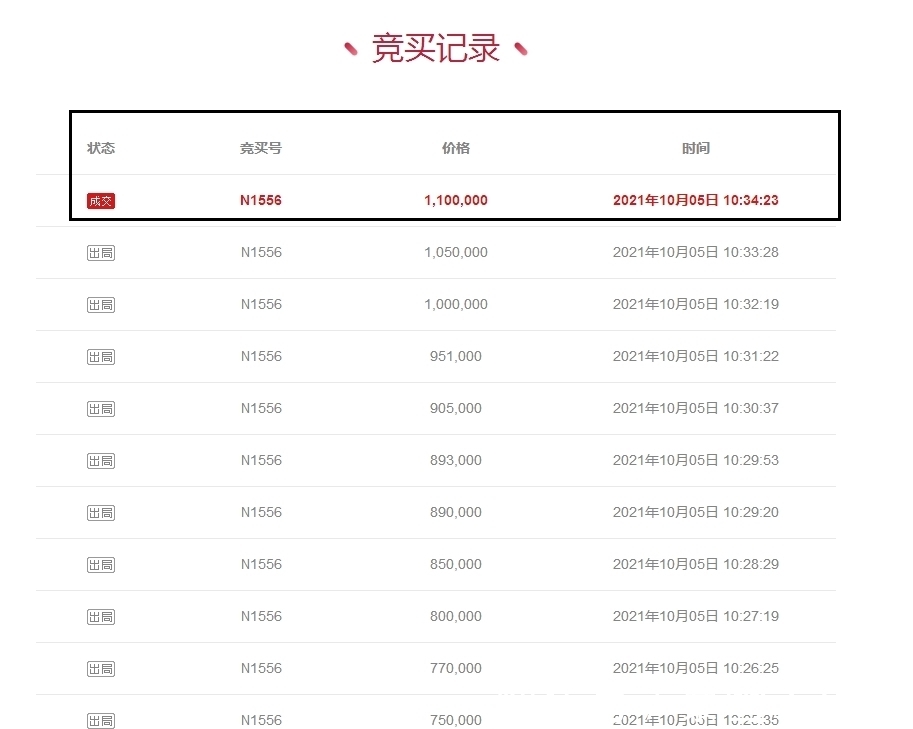
Task: Click bidder N1556 in the 850,000 row
Action: (x=261, y=564)
